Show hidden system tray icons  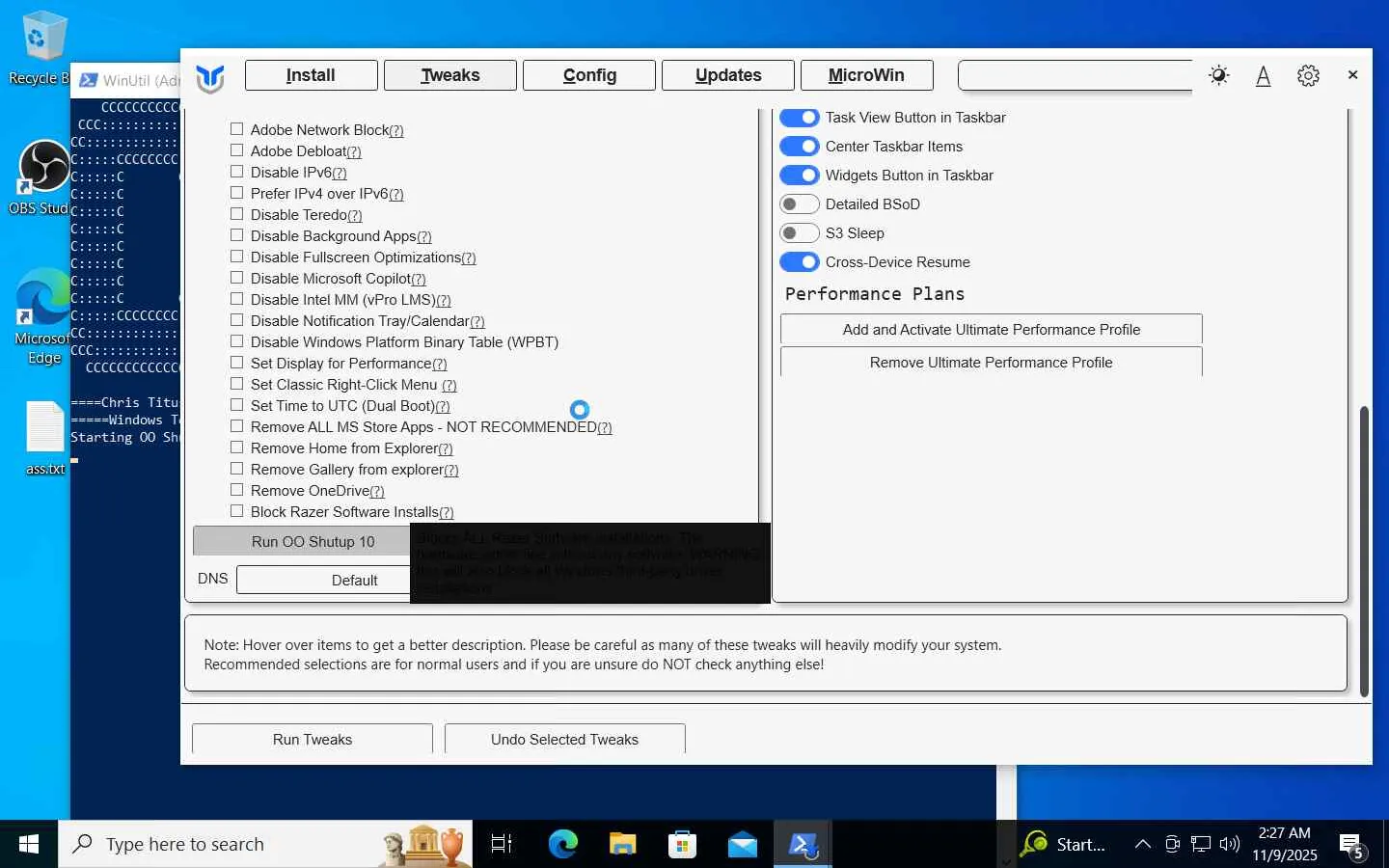coord(1143,844)
